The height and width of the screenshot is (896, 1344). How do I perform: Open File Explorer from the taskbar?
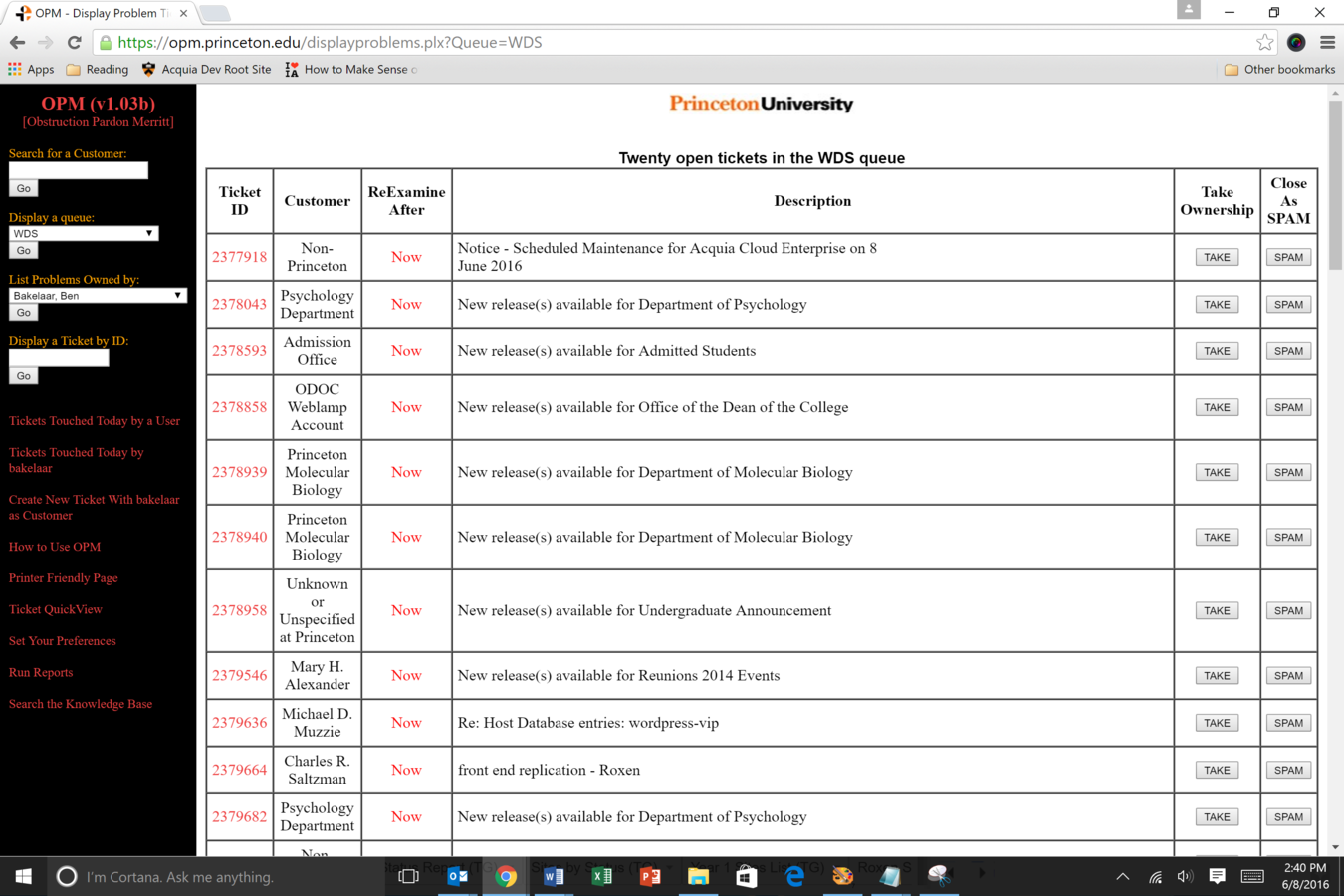698,876
